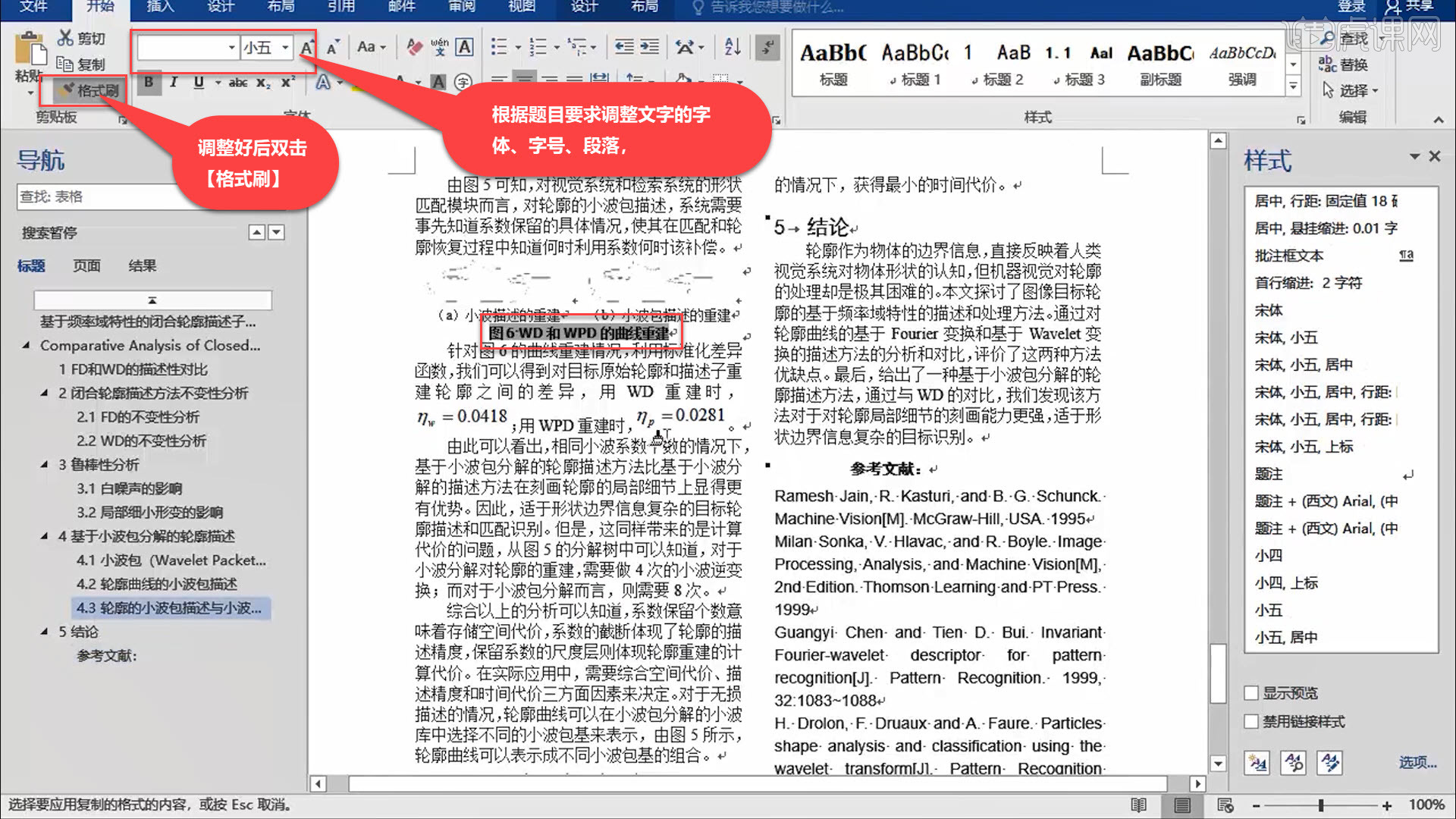Enable the 禁用链接样式 checkbox
The height and width of the screenshot is (819, 1456).
[1251, 722]
